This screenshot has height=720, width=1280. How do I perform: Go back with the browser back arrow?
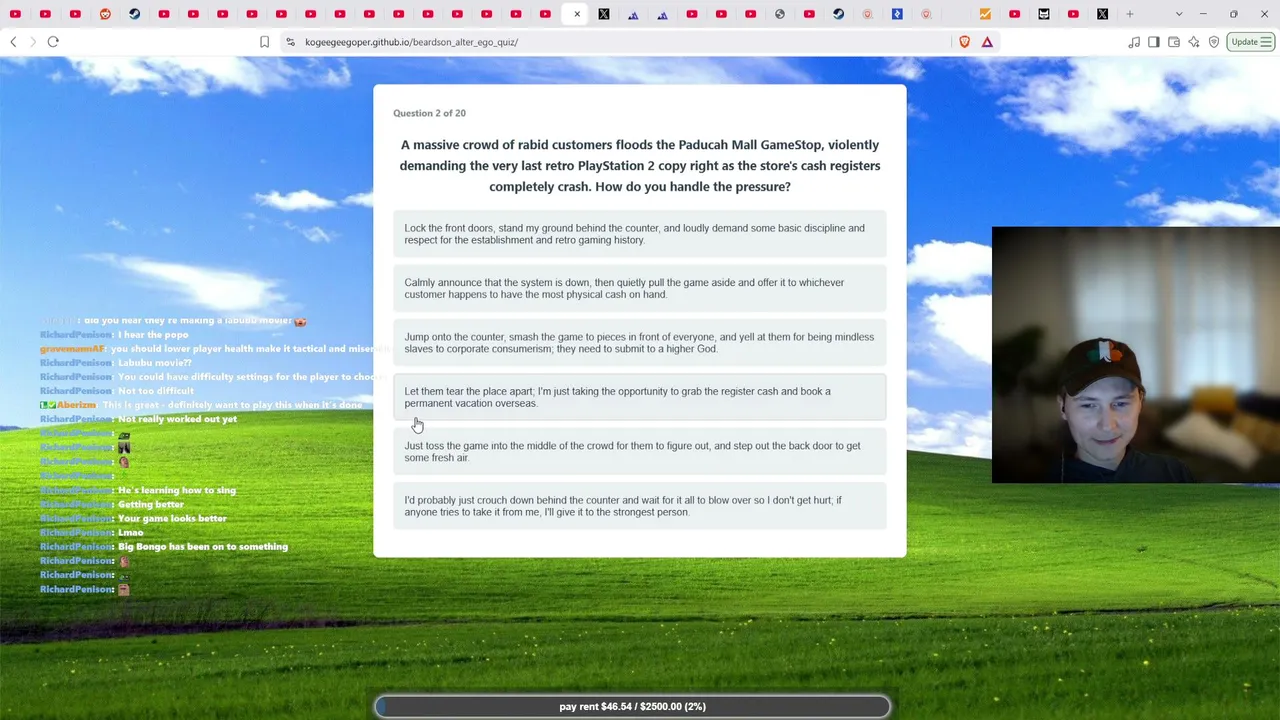(x=13, y=42)
